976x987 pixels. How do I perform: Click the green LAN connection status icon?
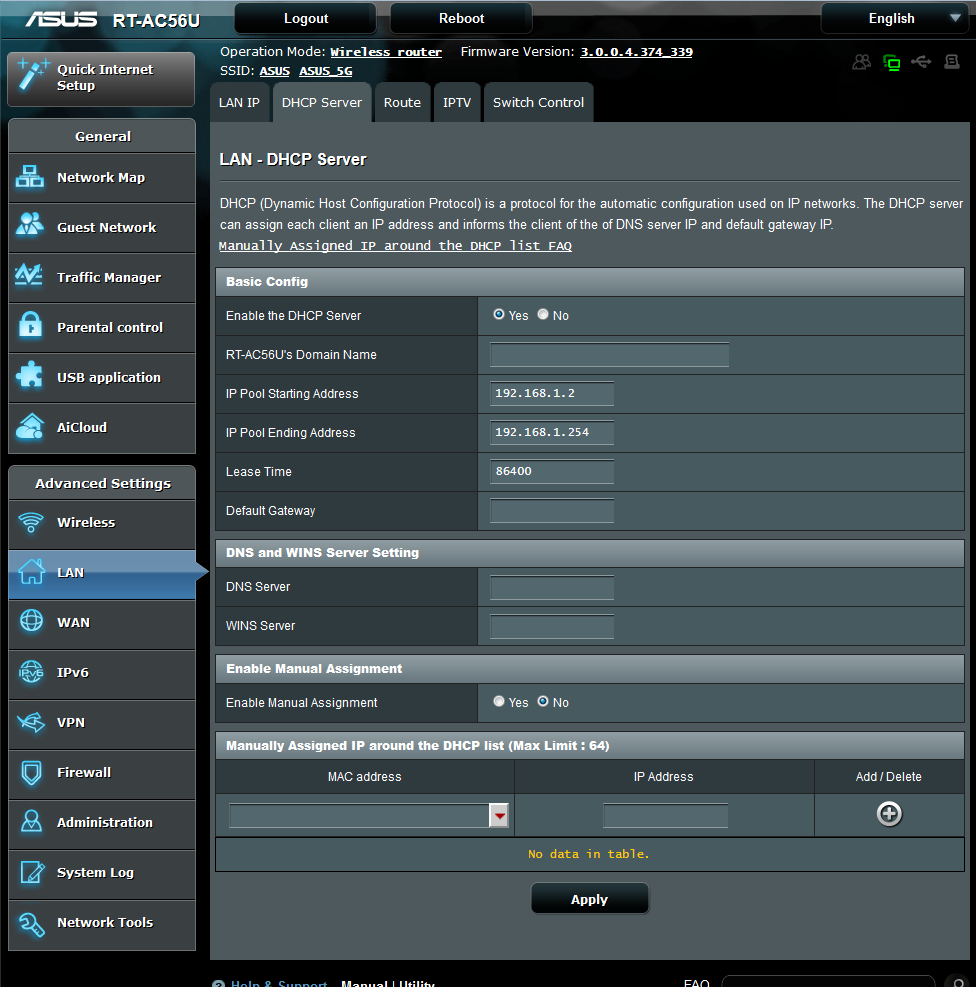coord(892,62)
